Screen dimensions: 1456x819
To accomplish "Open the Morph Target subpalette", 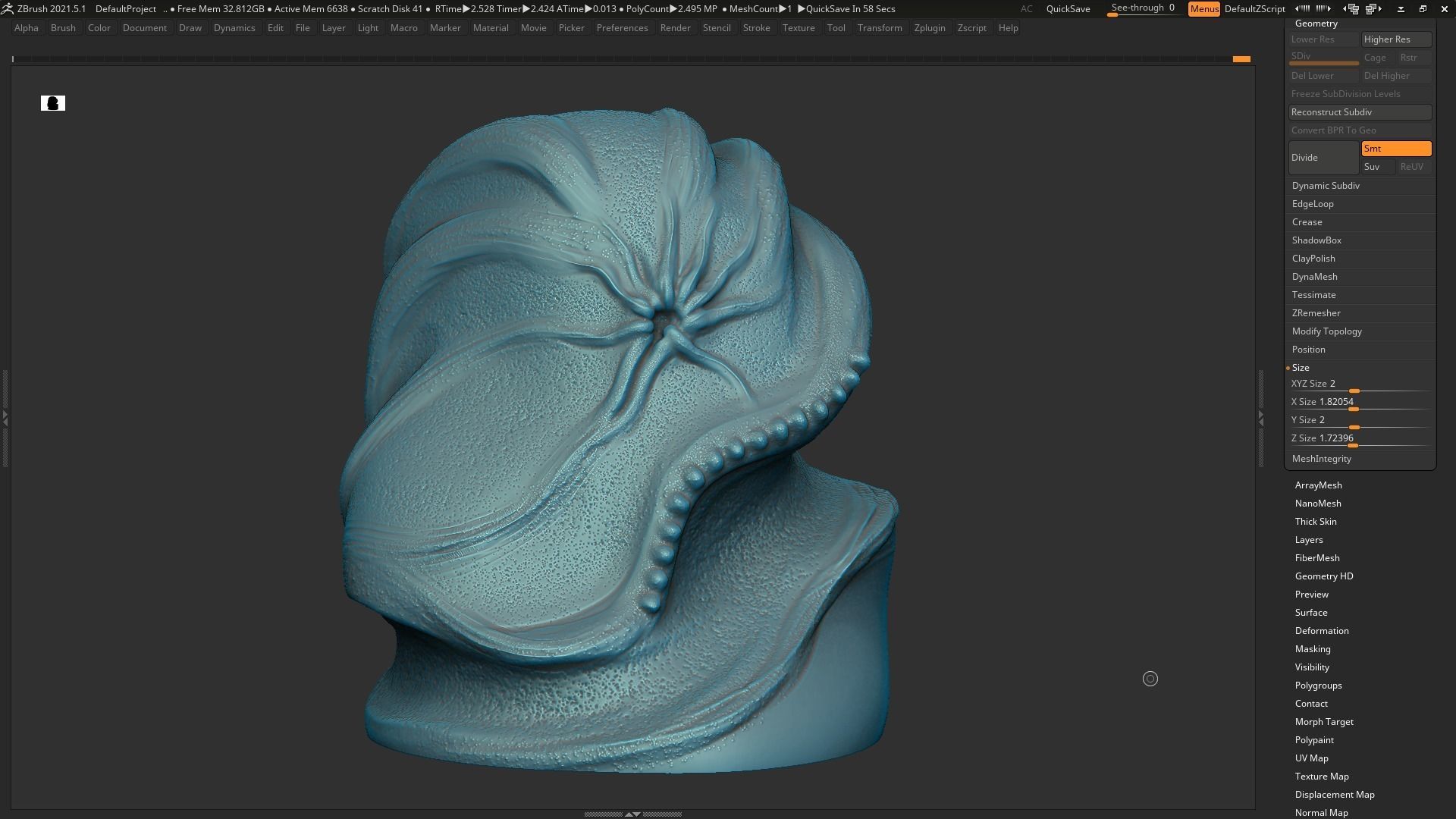I will (1324, 722).
